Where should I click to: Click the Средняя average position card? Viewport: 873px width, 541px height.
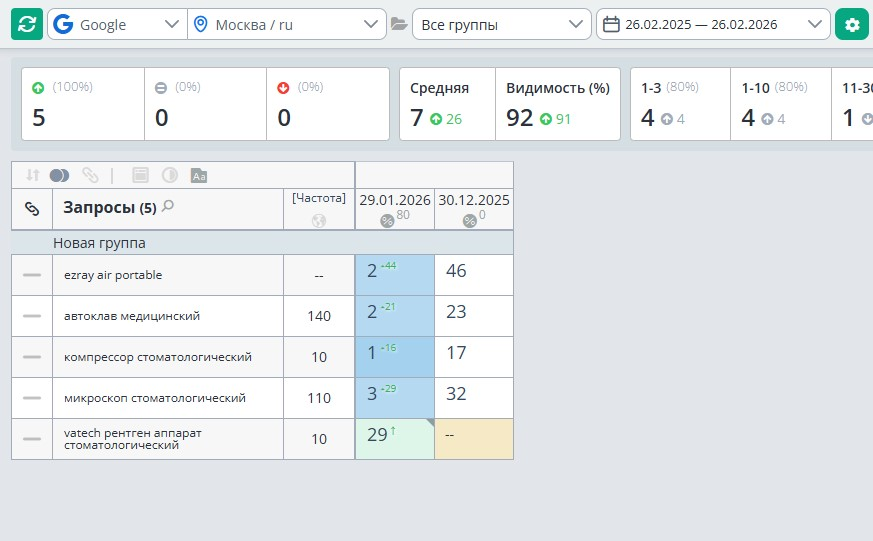click(x=448, y=104)
